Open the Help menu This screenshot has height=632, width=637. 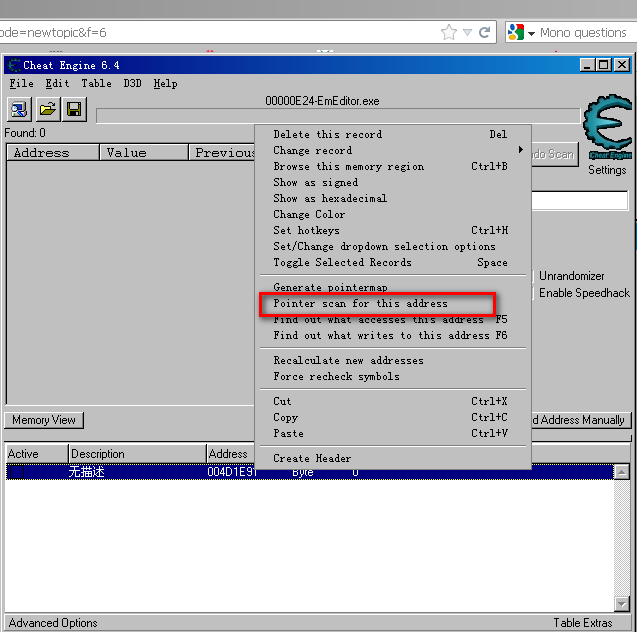pos(165,83)
